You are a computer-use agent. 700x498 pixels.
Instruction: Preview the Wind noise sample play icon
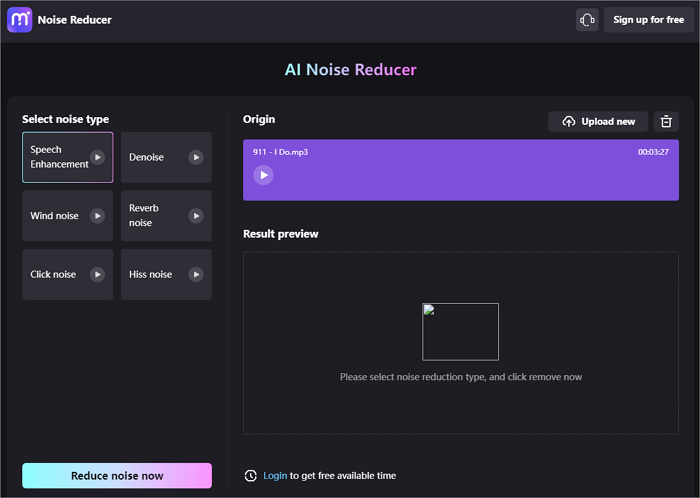[x=97, y=215]
